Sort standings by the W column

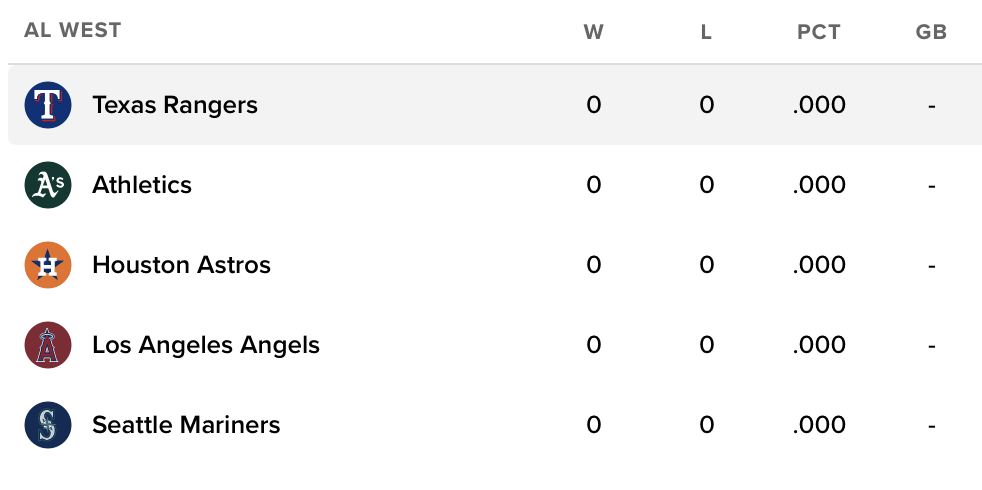tap(594, 32)
